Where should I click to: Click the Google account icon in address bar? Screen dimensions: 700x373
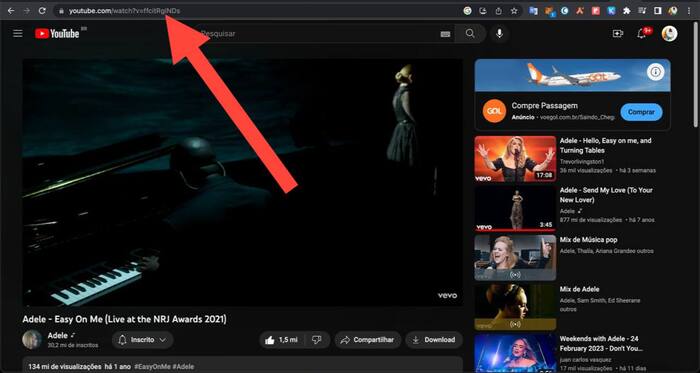point(467,11)
